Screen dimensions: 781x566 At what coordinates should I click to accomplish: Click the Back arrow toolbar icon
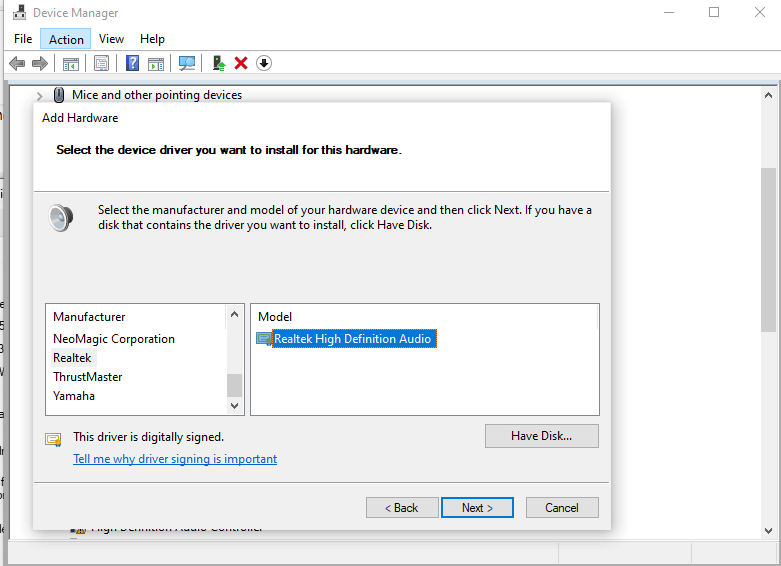[17, 63]
